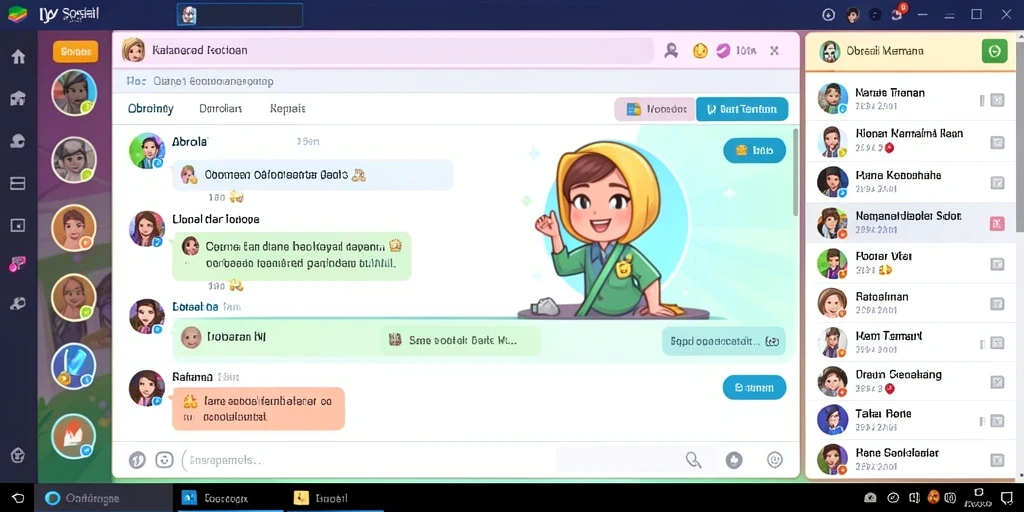Switch to the Nepais tab
1024x512 pixels.
pos(287,108)
